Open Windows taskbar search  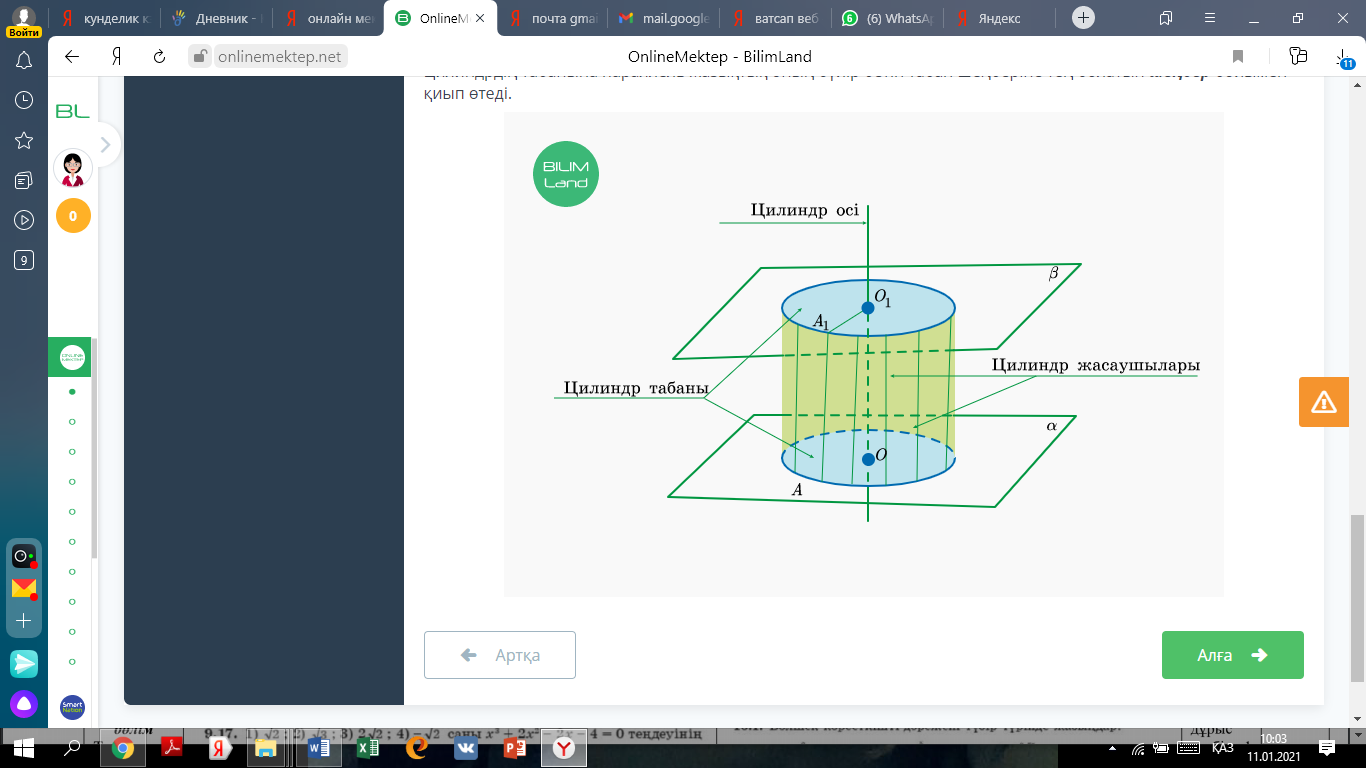72,748
